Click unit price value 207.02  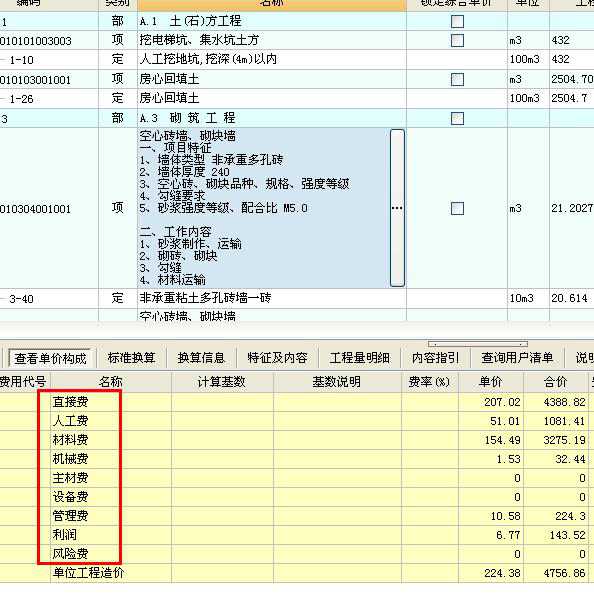(502, 402)
